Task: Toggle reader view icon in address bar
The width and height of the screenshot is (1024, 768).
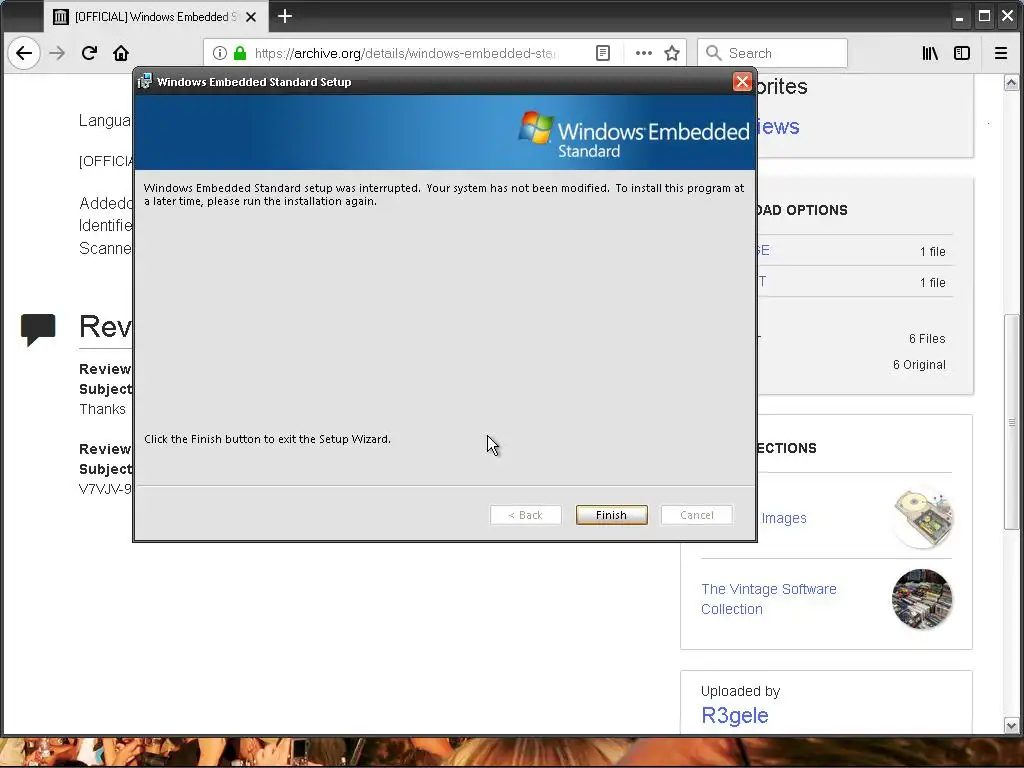Action: click(603, 53)
